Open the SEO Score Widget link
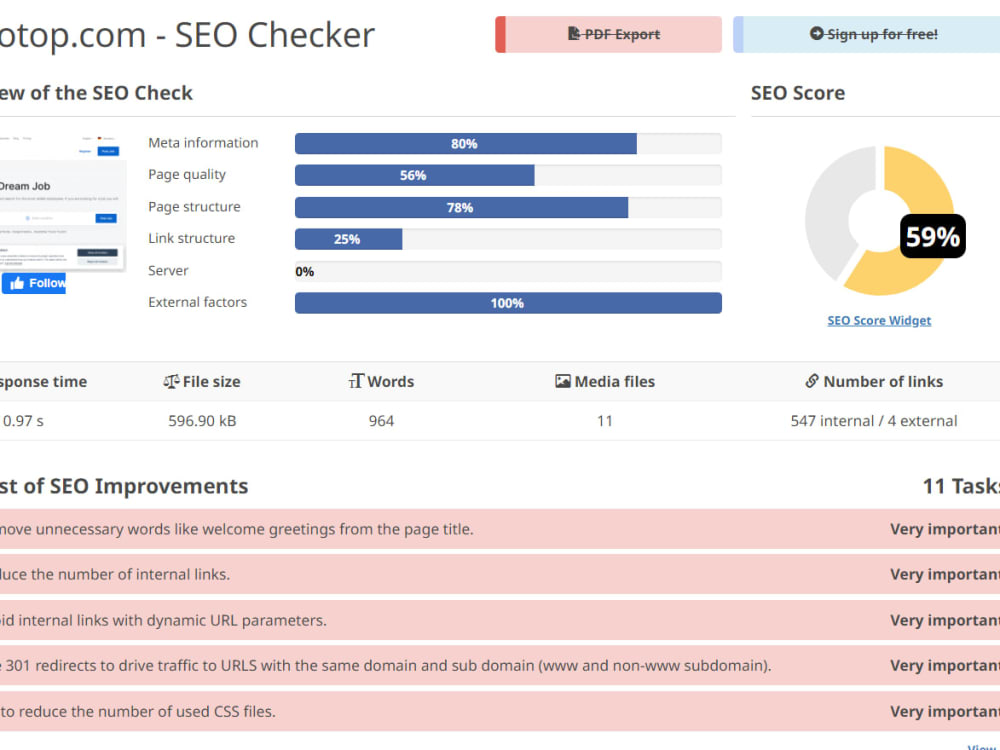Screen dimensions: 1000x750 point(879,320)
